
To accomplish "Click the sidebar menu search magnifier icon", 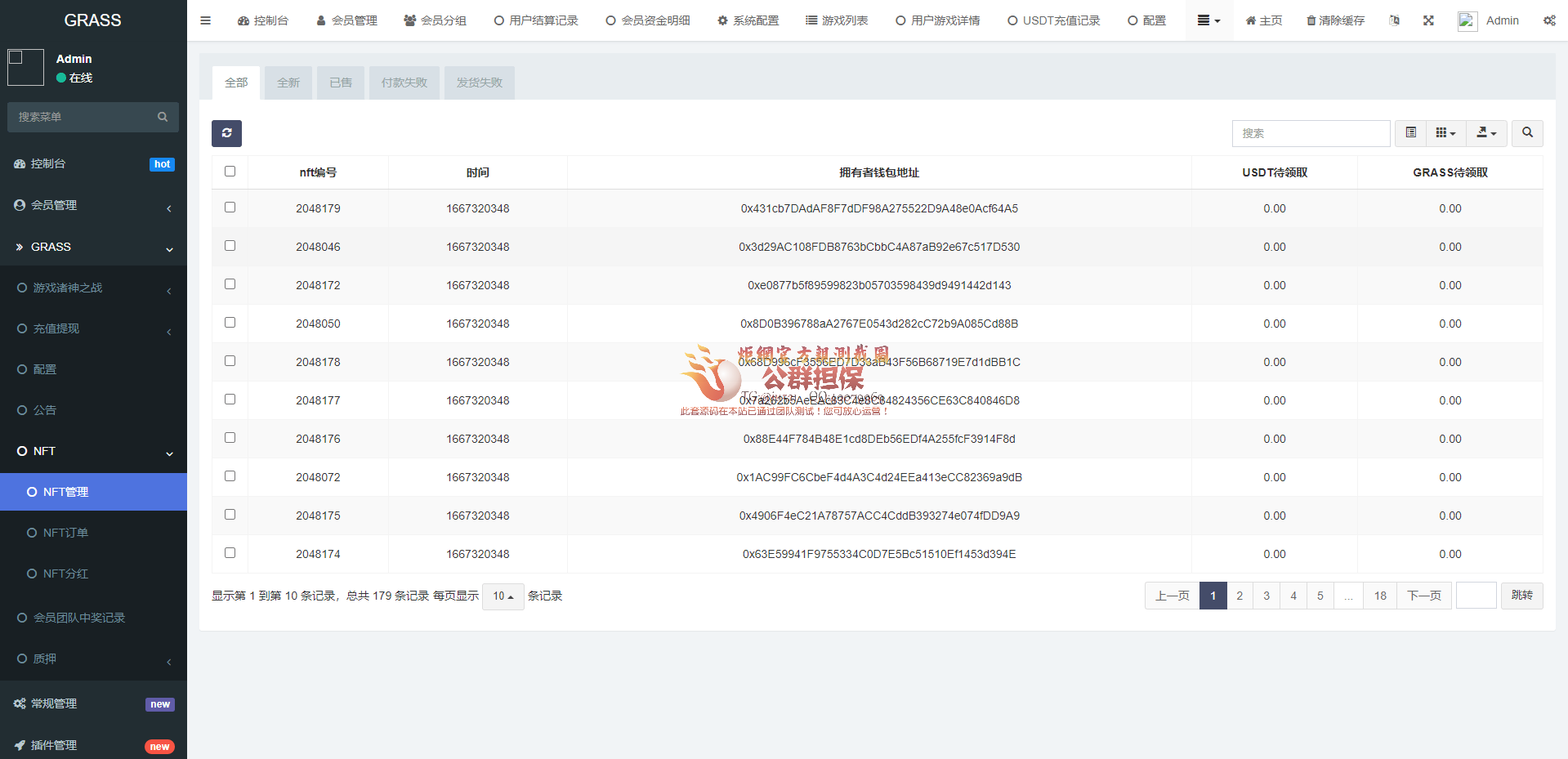I will (163, 117).
